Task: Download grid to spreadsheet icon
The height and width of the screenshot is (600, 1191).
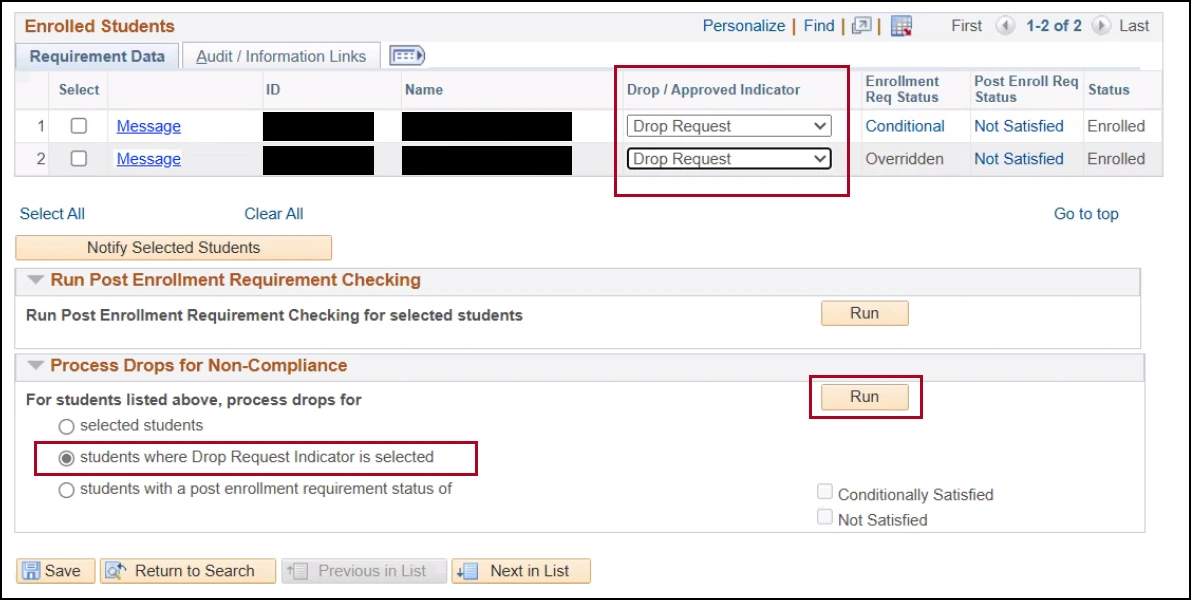Action: tap(901, 26)
